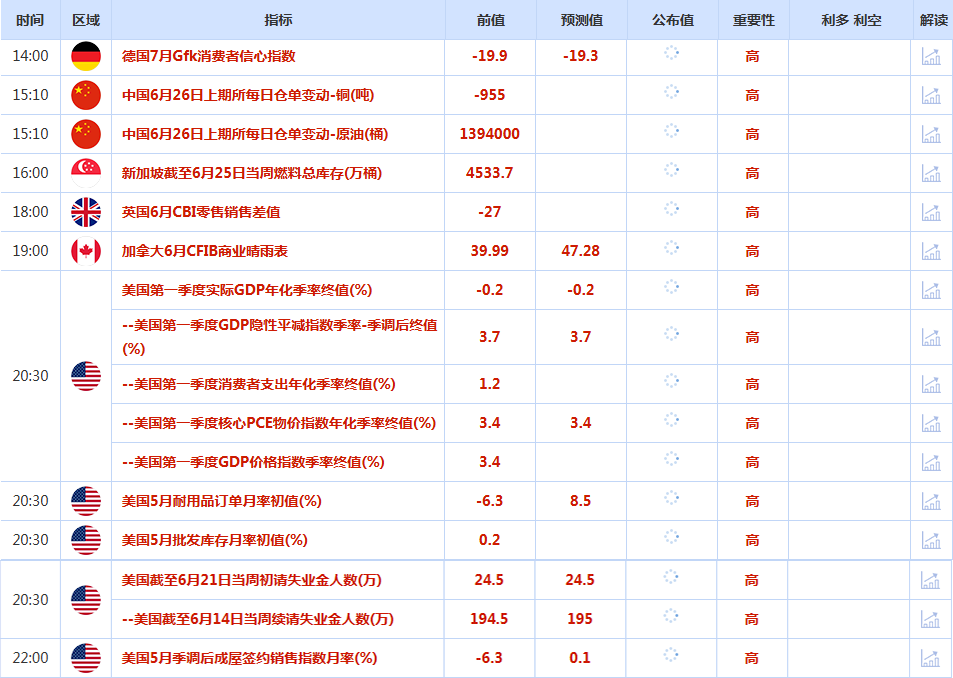953x678 pixels.
Task: Click loading spinner in 英国6月CBI row
Action: coord(672,209)
